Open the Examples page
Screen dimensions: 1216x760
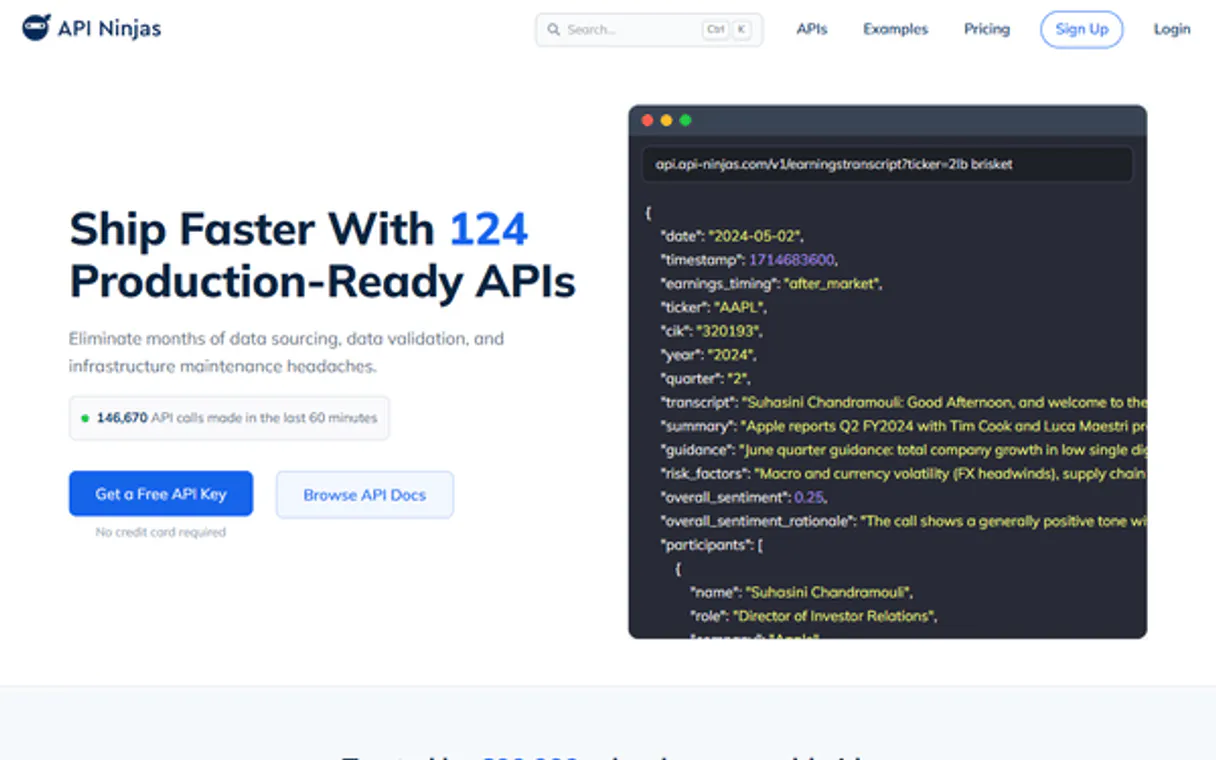894,29
